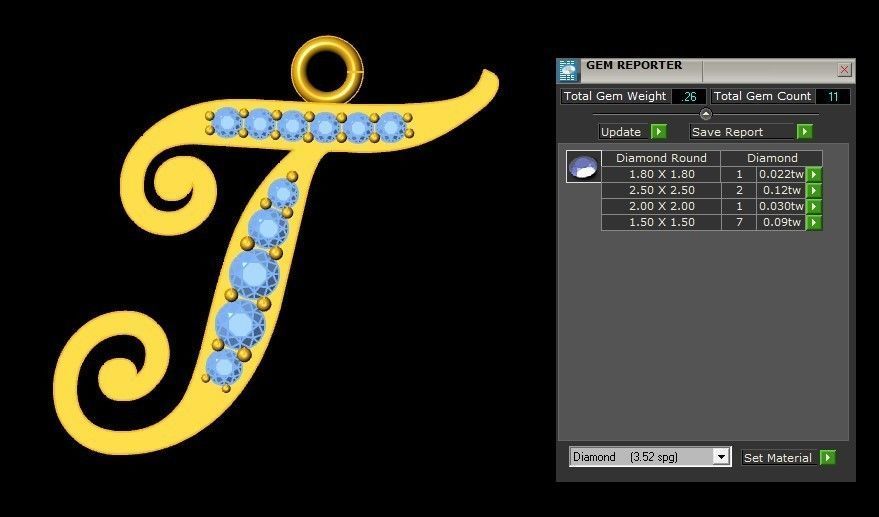Click the 0.12tw weight cell

click(781, 191)
